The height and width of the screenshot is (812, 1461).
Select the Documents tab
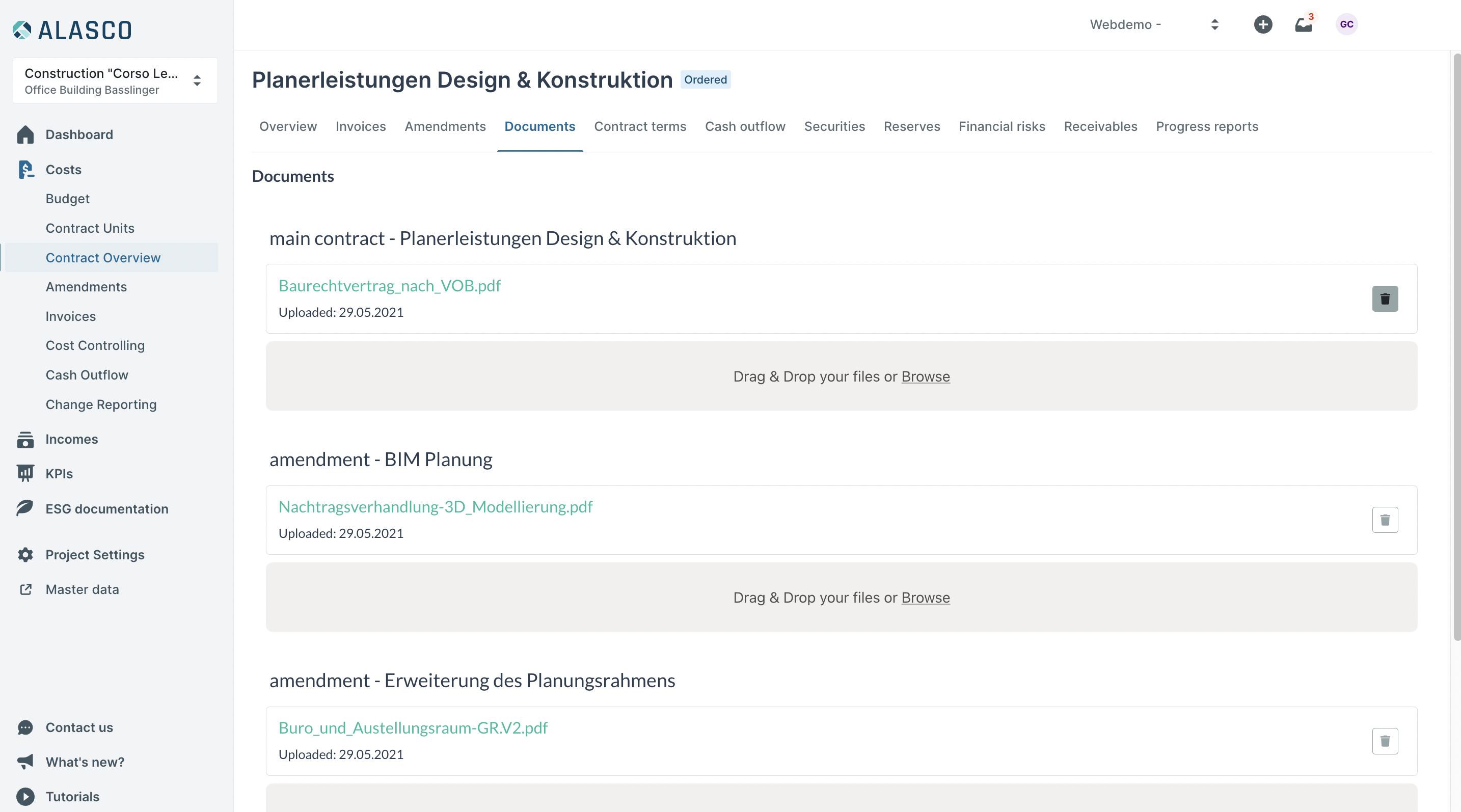click(540, 126)
